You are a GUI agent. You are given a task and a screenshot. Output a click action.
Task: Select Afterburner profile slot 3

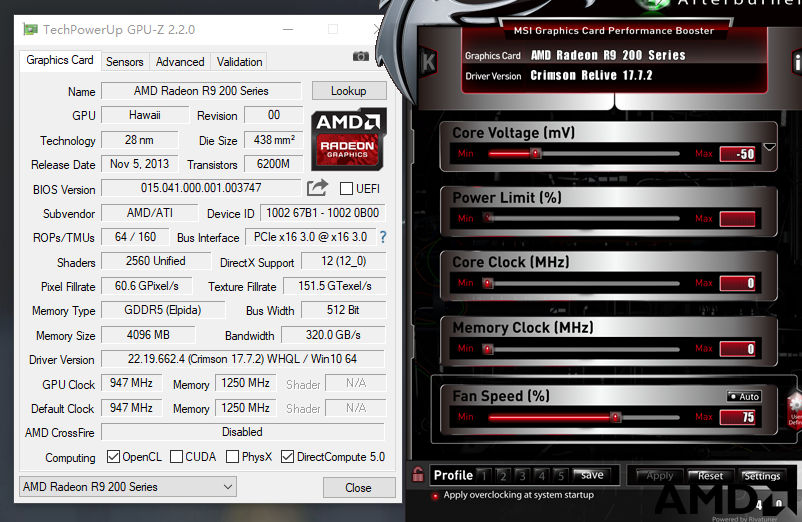pyautogui.click(x=522, y=476)
